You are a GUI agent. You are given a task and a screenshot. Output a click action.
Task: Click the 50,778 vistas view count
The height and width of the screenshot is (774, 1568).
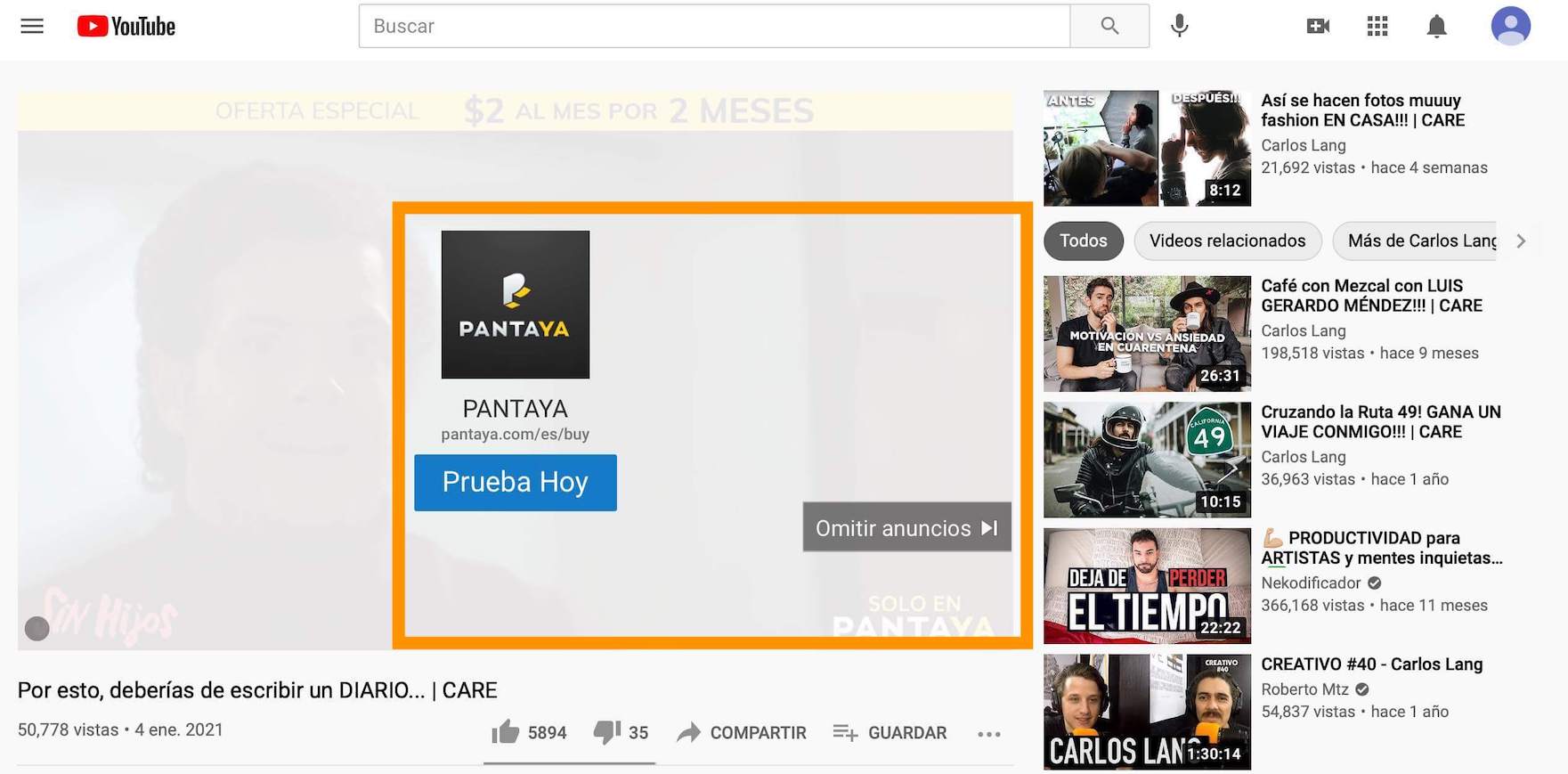coord(68,729)
